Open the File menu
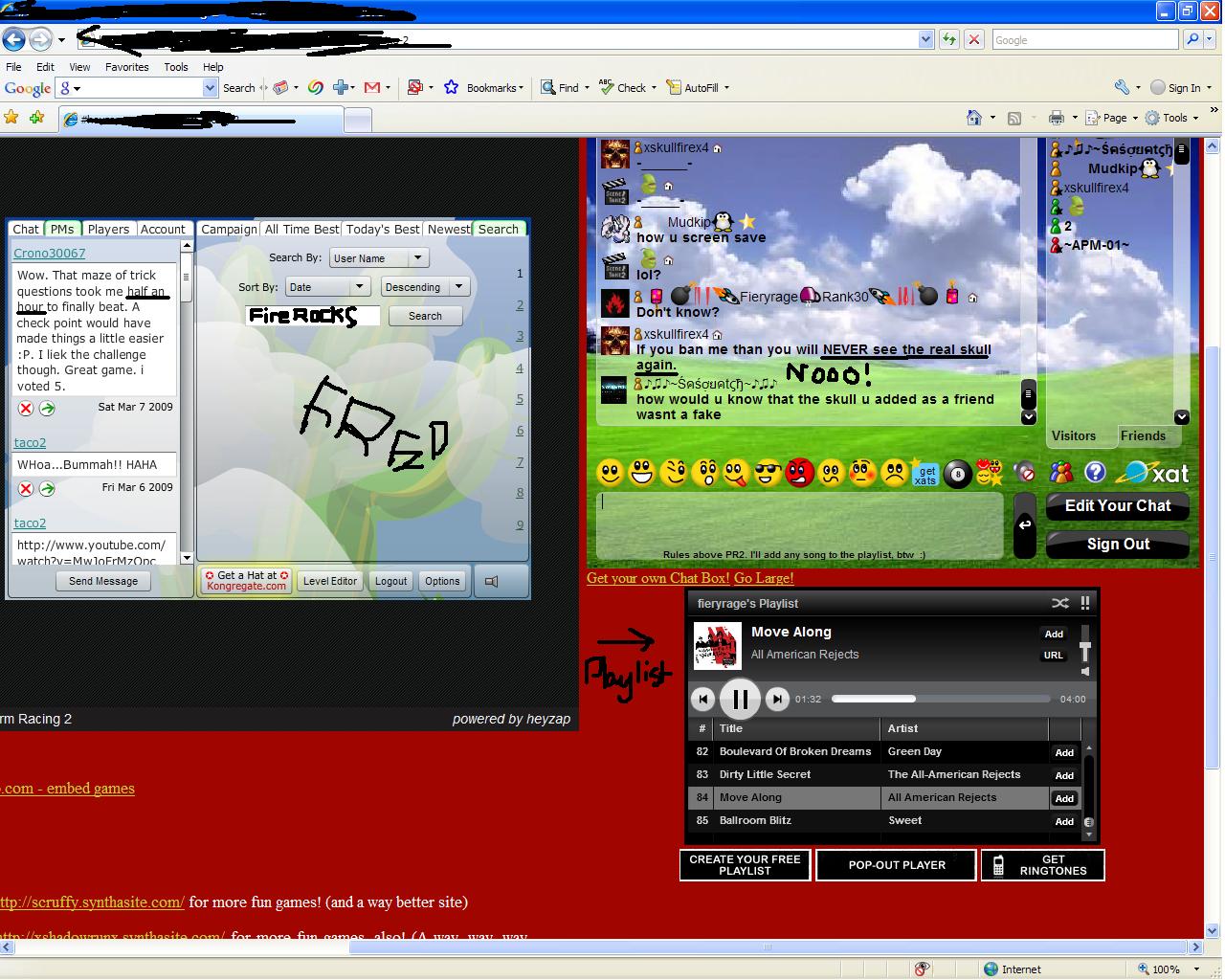The image size is (1225, 980). coord(13,67)
